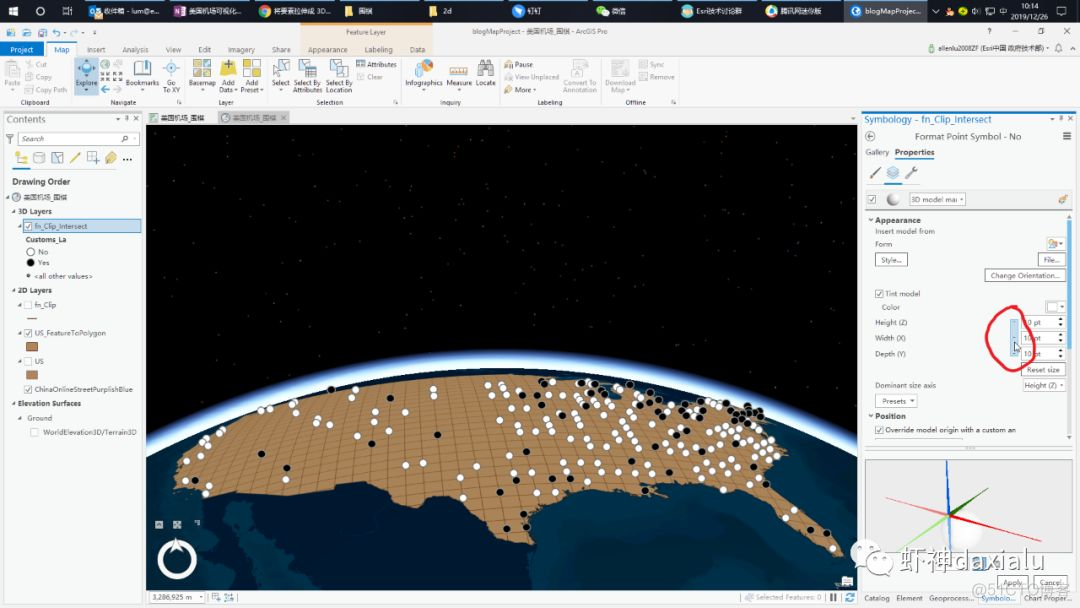Select the Explore tool on the Map ribbon
1080x608 pixels.
tap(86, 70)
